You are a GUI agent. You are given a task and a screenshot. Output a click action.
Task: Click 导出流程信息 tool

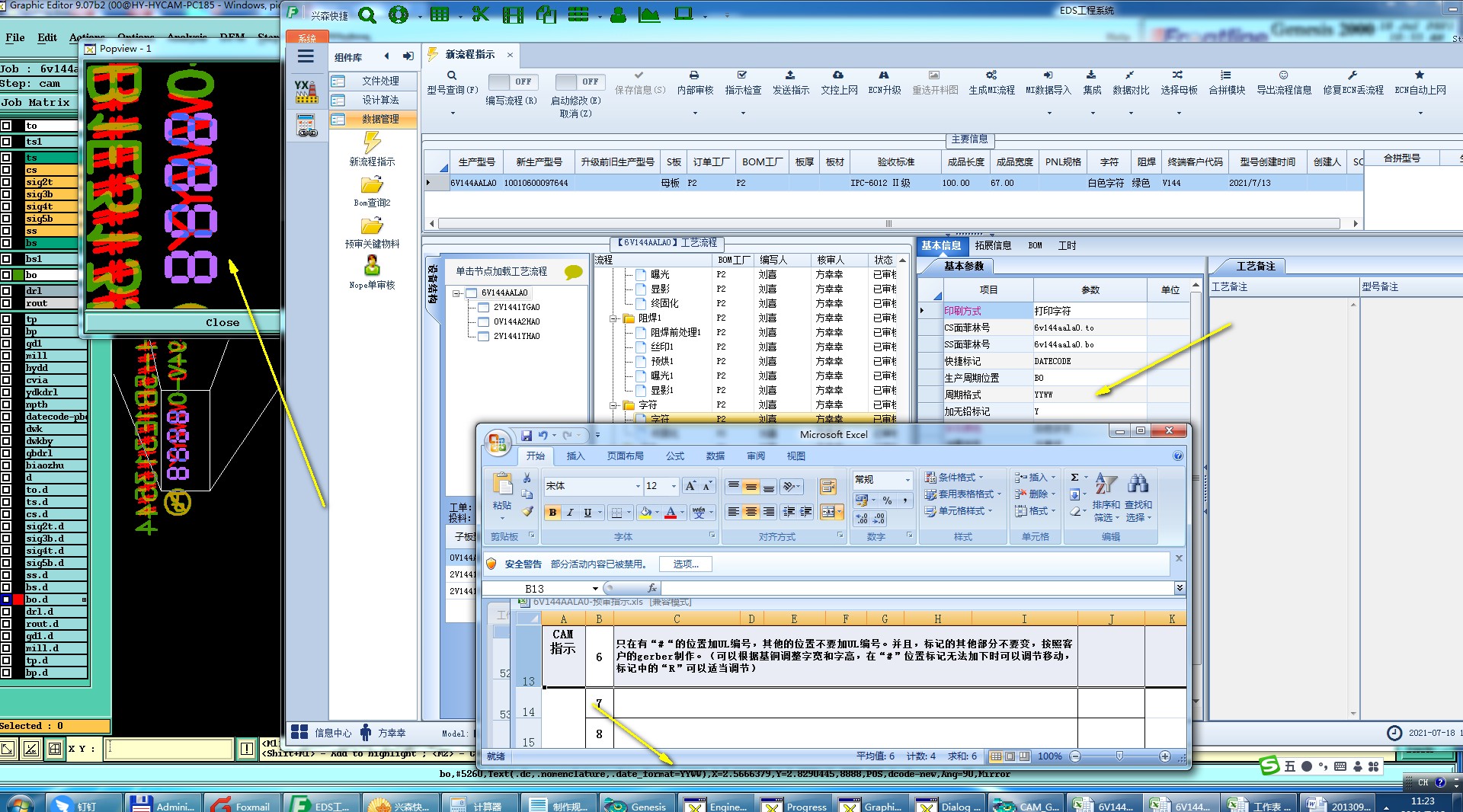coord(1284,82)
